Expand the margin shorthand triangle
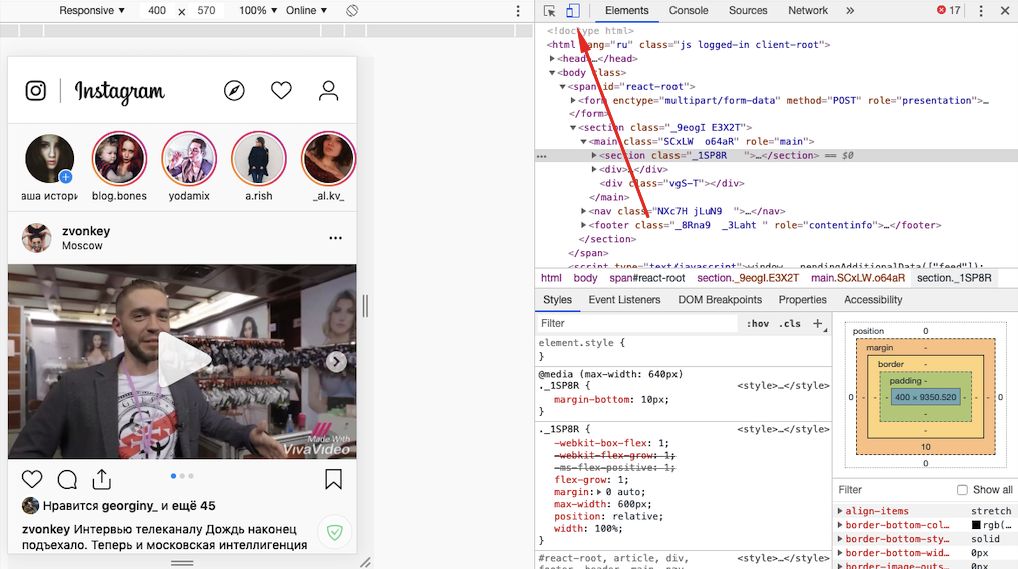Screen dimensions: 1018x569 pos(599,492)
